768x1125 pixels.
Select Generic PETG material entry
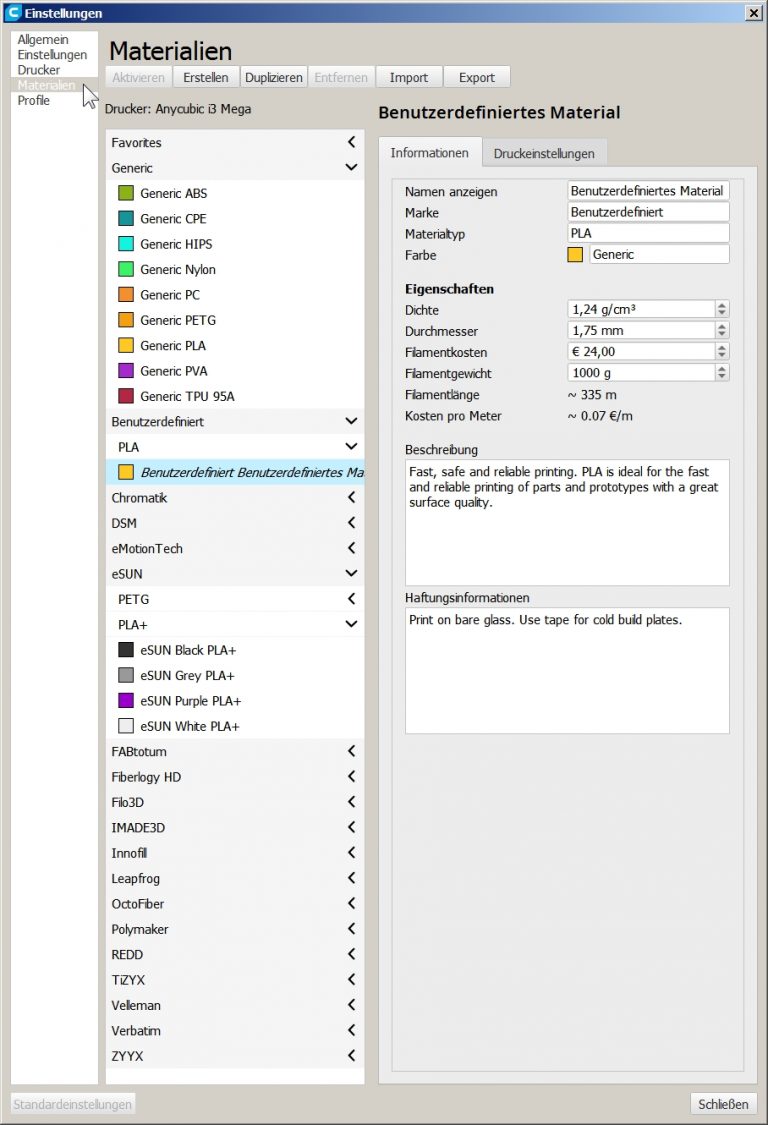[177, 320]
